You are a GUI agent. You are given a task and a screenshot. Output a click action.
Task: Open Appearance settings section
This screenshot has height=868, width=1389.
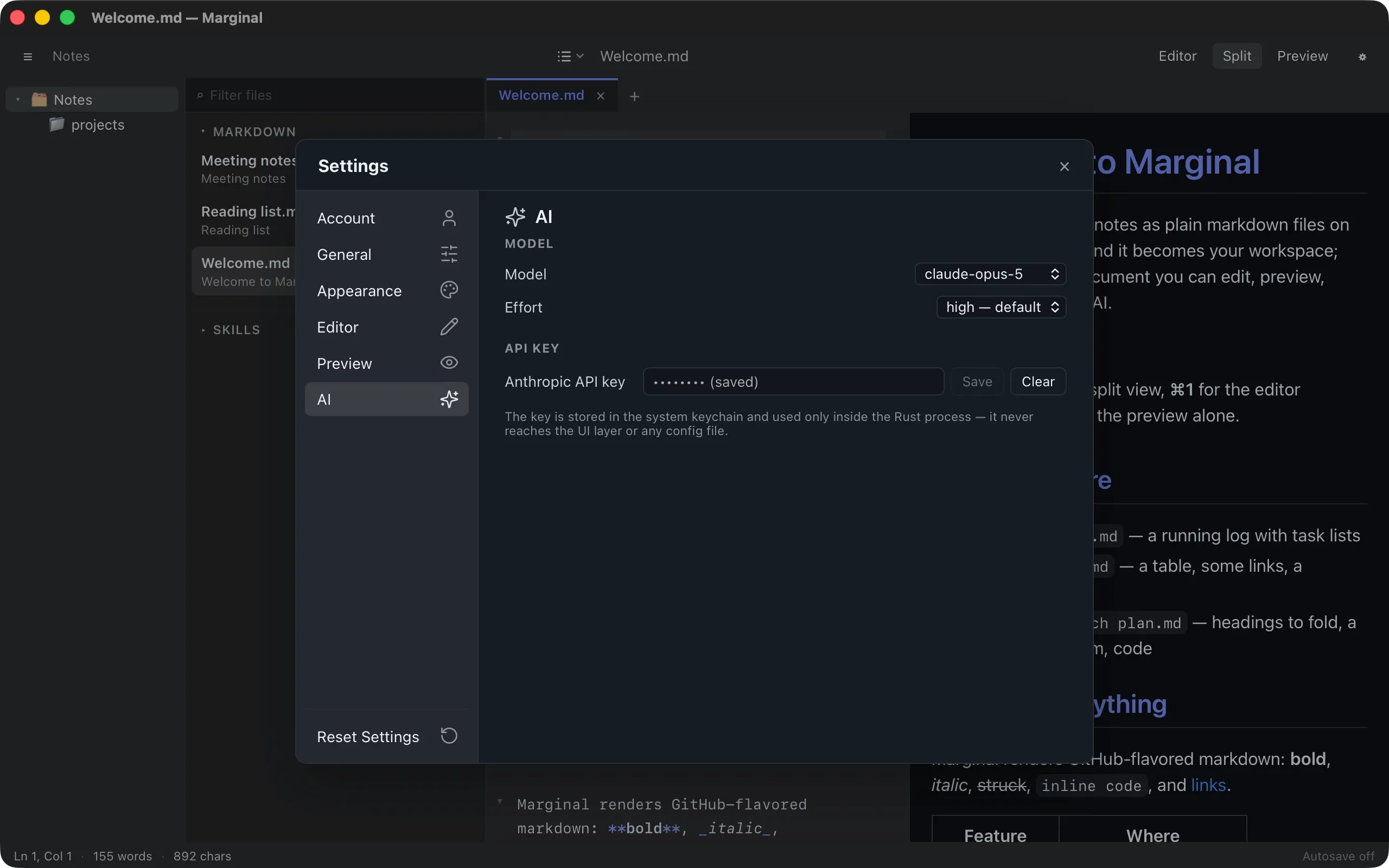pos(386,290)
